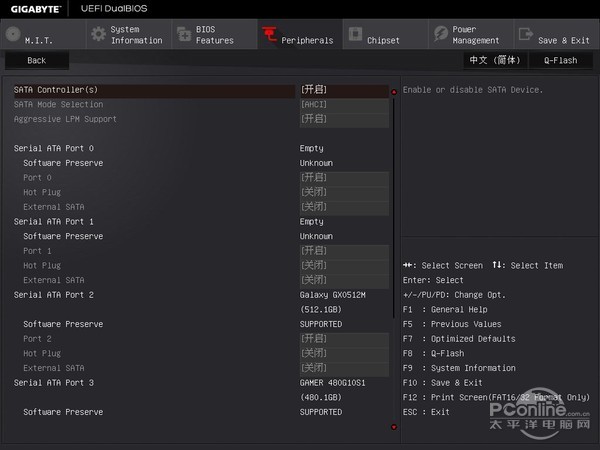
Task: Click the System Information gear icon
Action: [x=98, y=35]
